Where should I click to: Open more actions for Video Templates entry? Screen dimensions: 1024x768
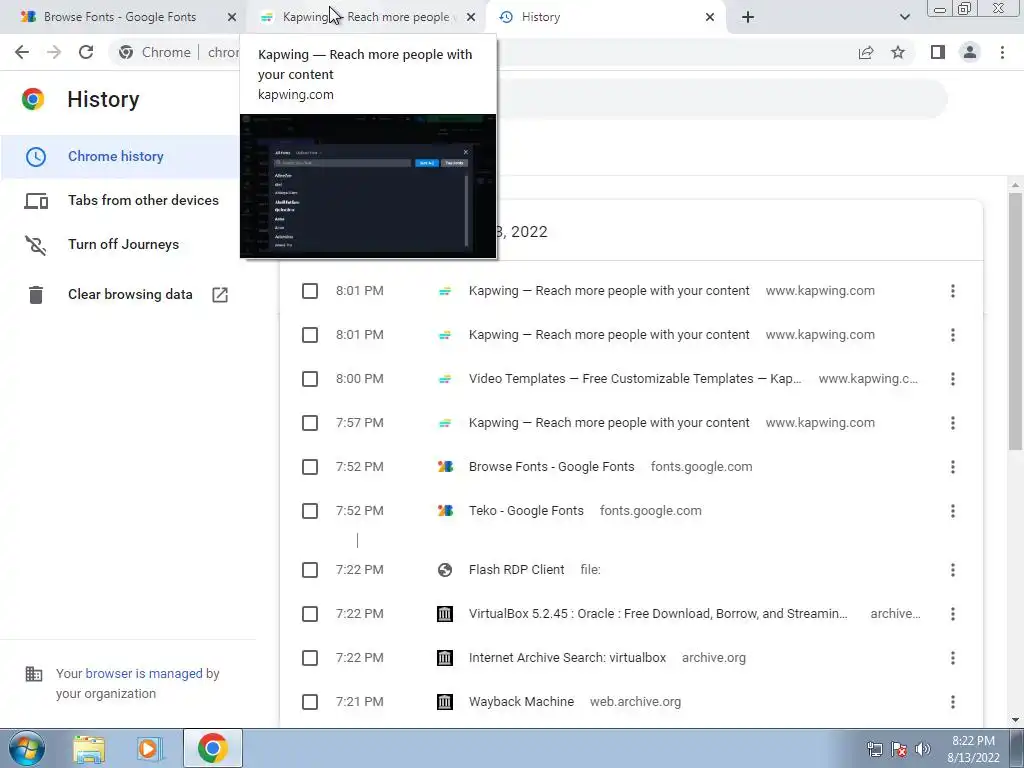[x=953, y=379]
